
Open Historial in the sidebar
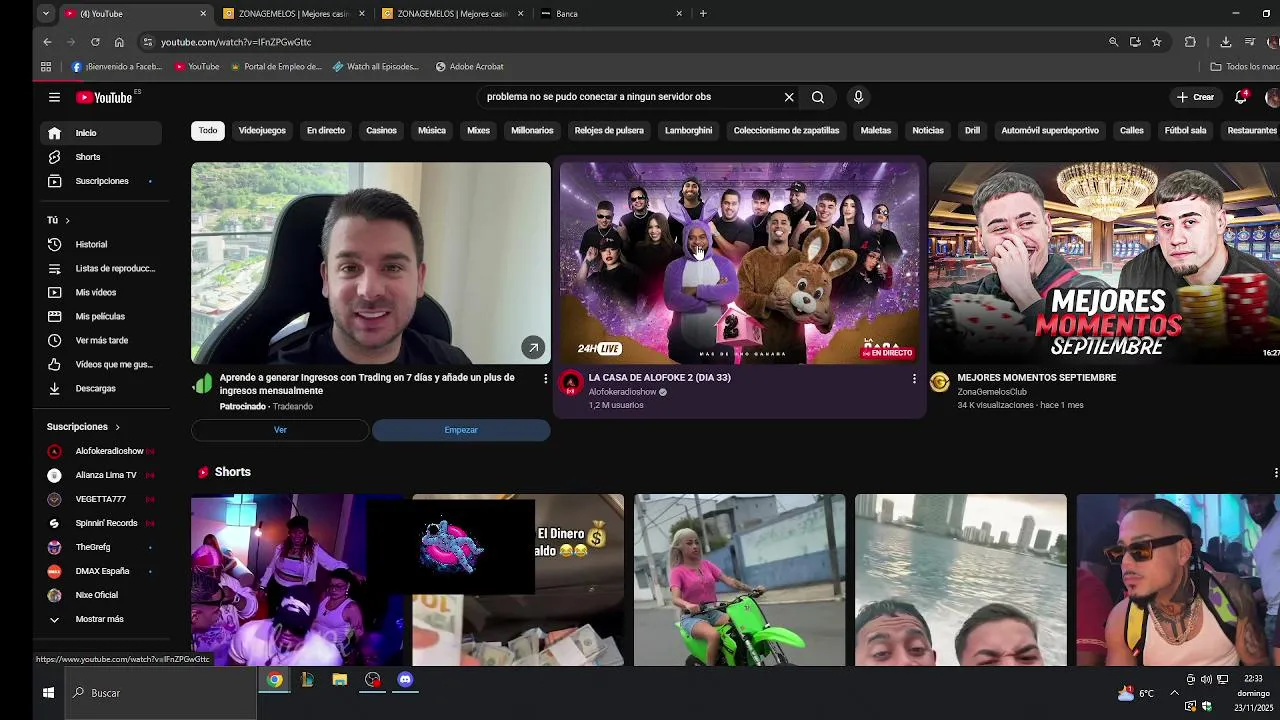pyautogui.click(x=101, y=244)
